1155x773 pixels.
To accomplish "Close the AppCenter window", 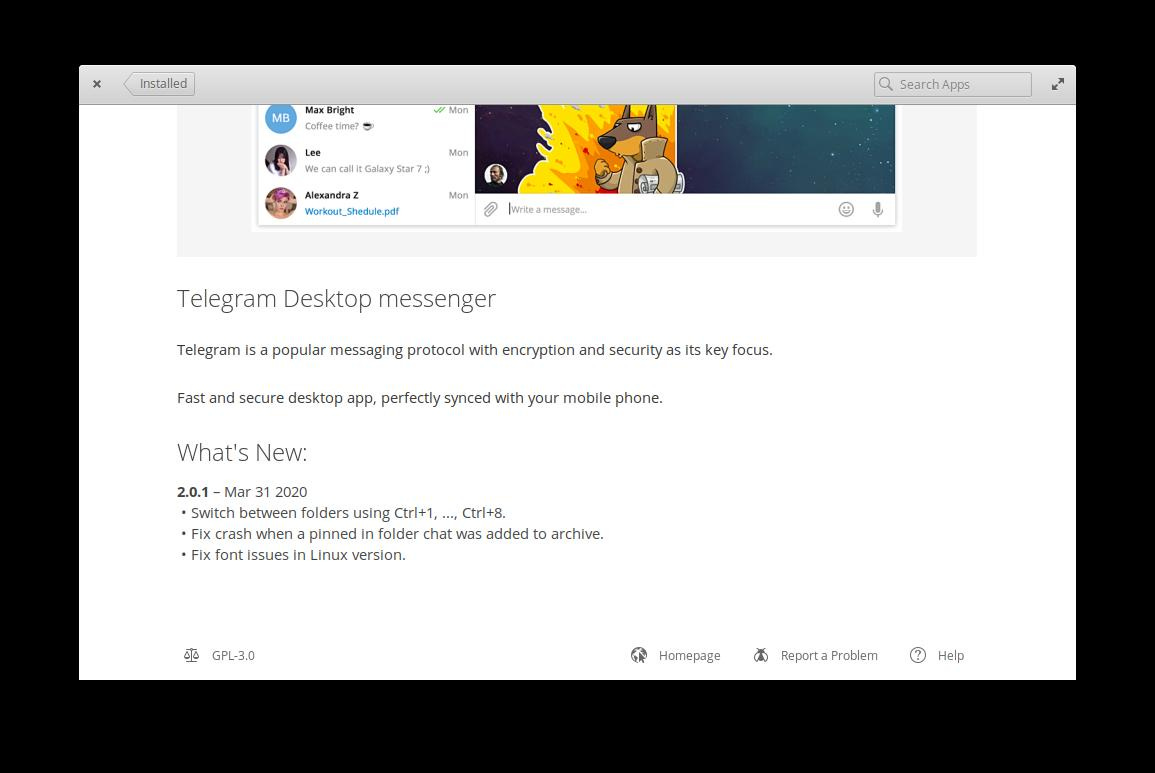I will 96,84.
